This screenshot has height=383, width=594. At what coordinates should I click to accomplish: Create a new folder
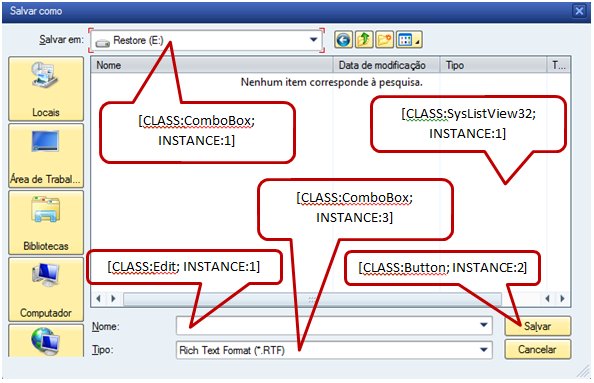point(384,39)
